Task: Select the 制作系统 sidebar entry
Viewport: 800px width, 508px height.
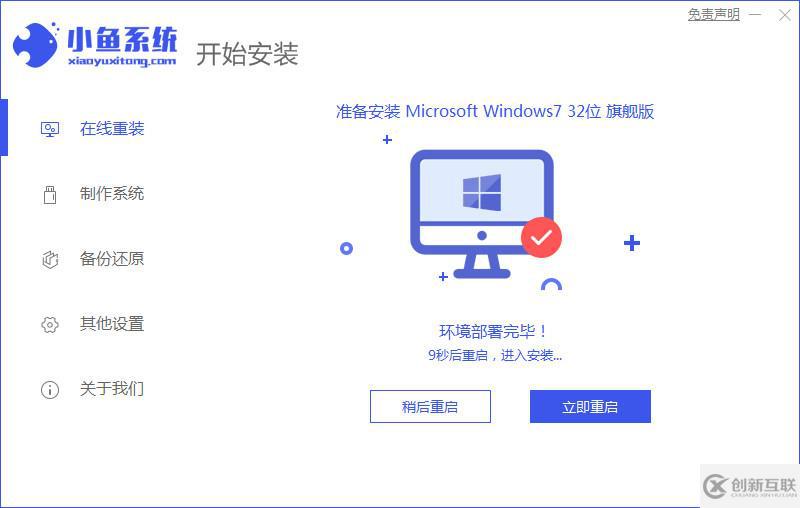Action: 112,194
